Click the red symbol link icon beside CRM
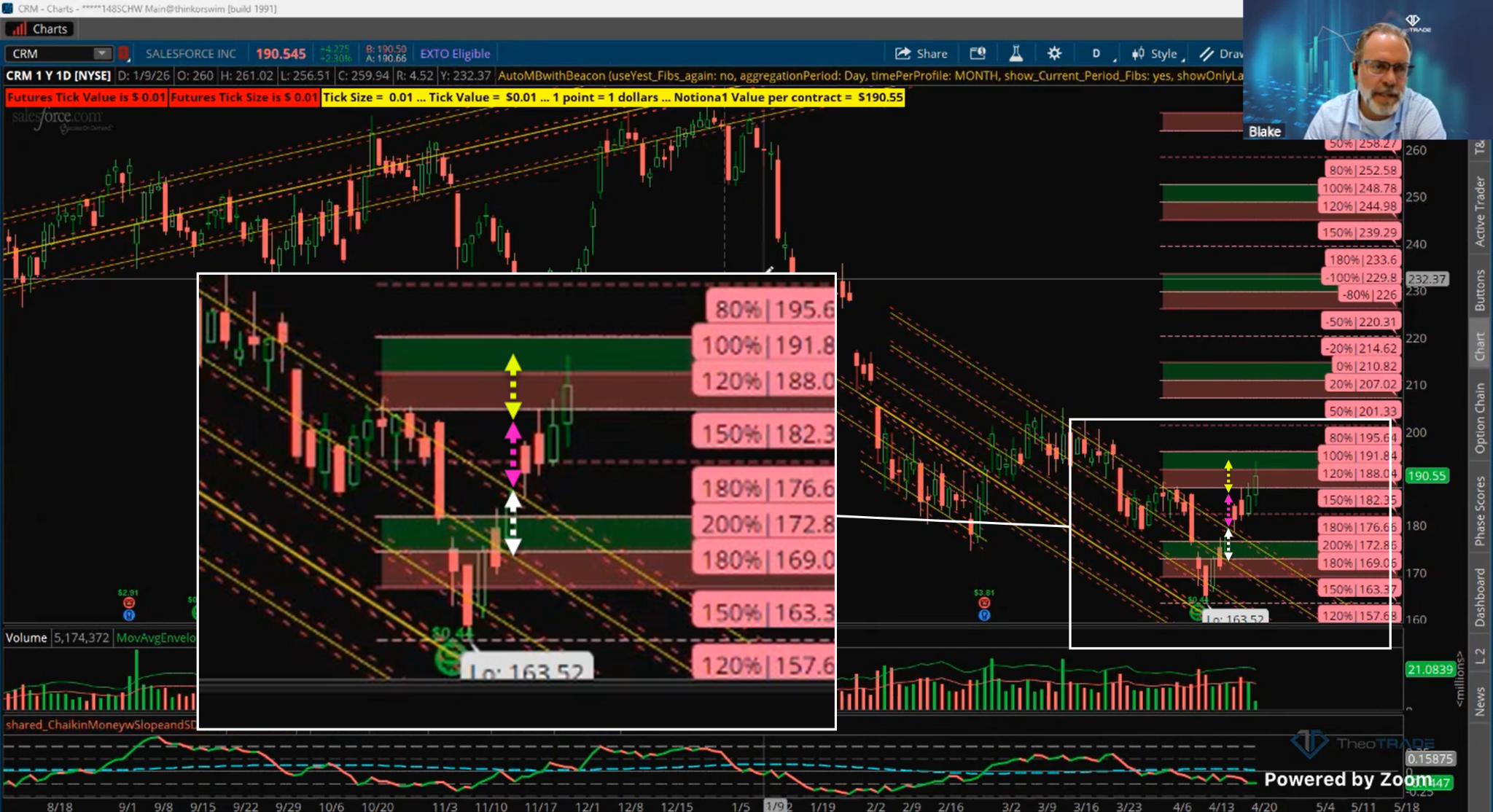The height and width of the screenshot is (812, 1493). 124,53
